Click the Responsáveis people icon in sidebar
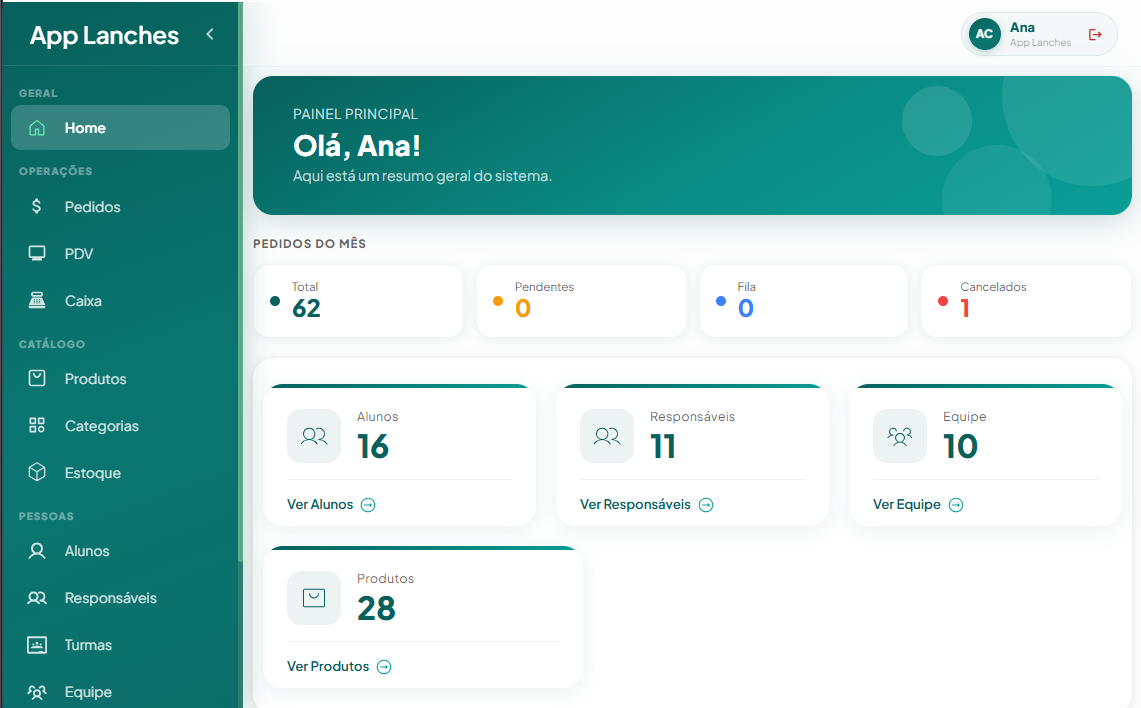Image resolution: width=1141 pixels, height=708 pixels. point(36,598)
